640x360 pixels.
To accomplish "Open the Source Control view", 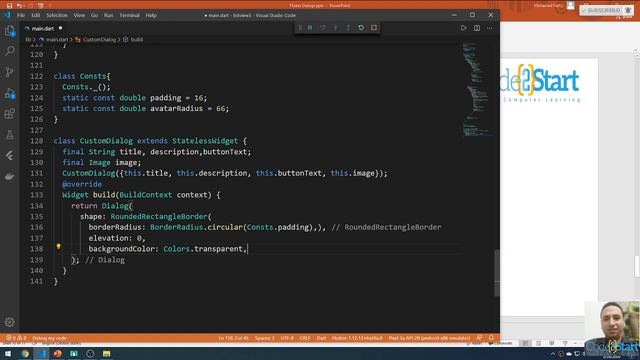I will 9,72.
